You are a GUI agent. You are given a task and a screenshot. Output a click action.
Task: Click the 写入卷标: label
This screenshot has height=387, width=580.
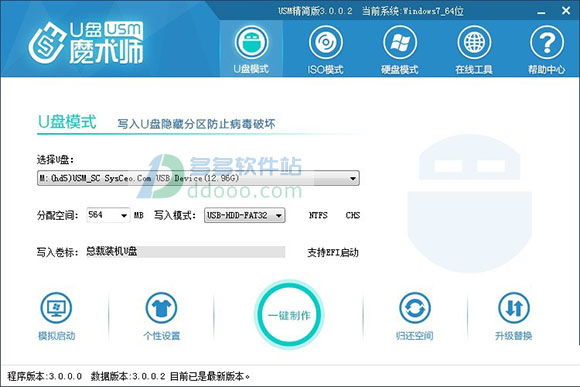(x=58, y=252)
